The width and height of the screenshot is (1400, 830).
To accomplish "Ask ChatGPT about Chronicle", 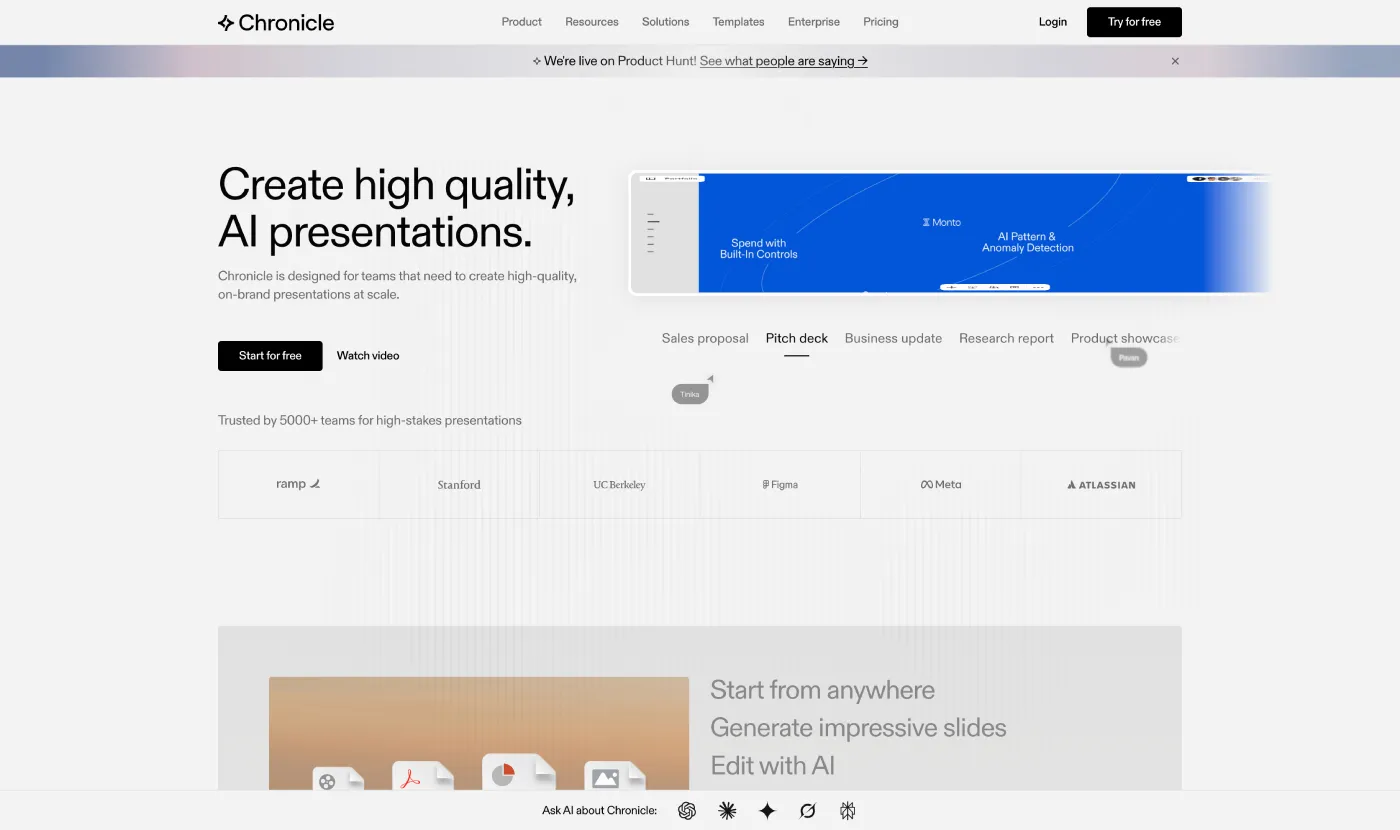I will [x=687, y=811].
